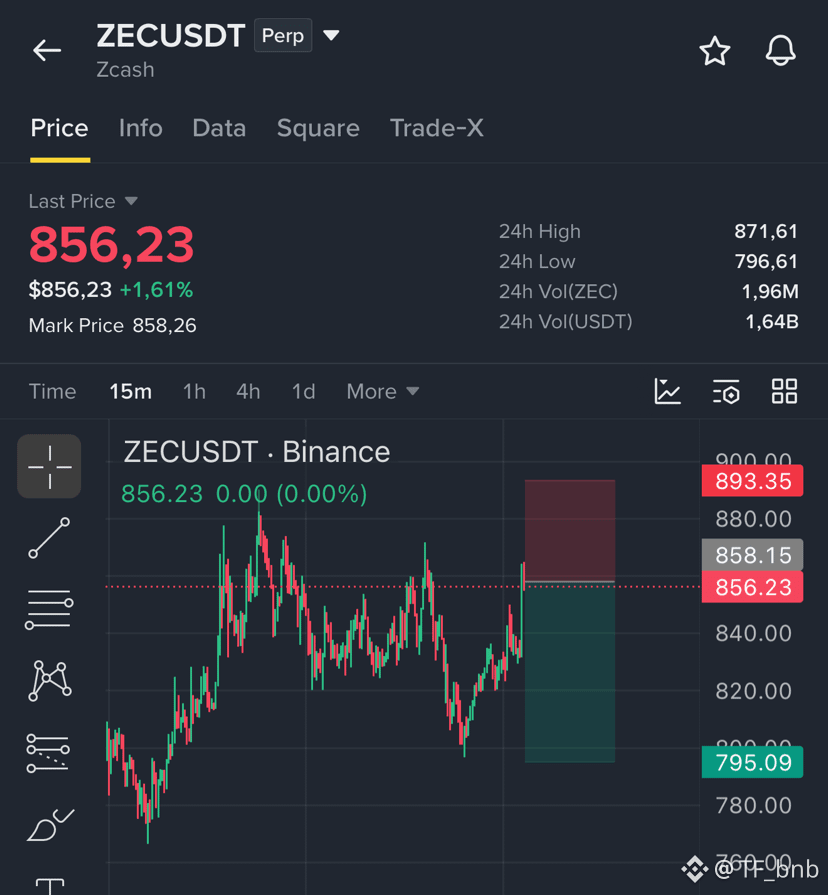Select the brush drawing tool

pos(50,825)
